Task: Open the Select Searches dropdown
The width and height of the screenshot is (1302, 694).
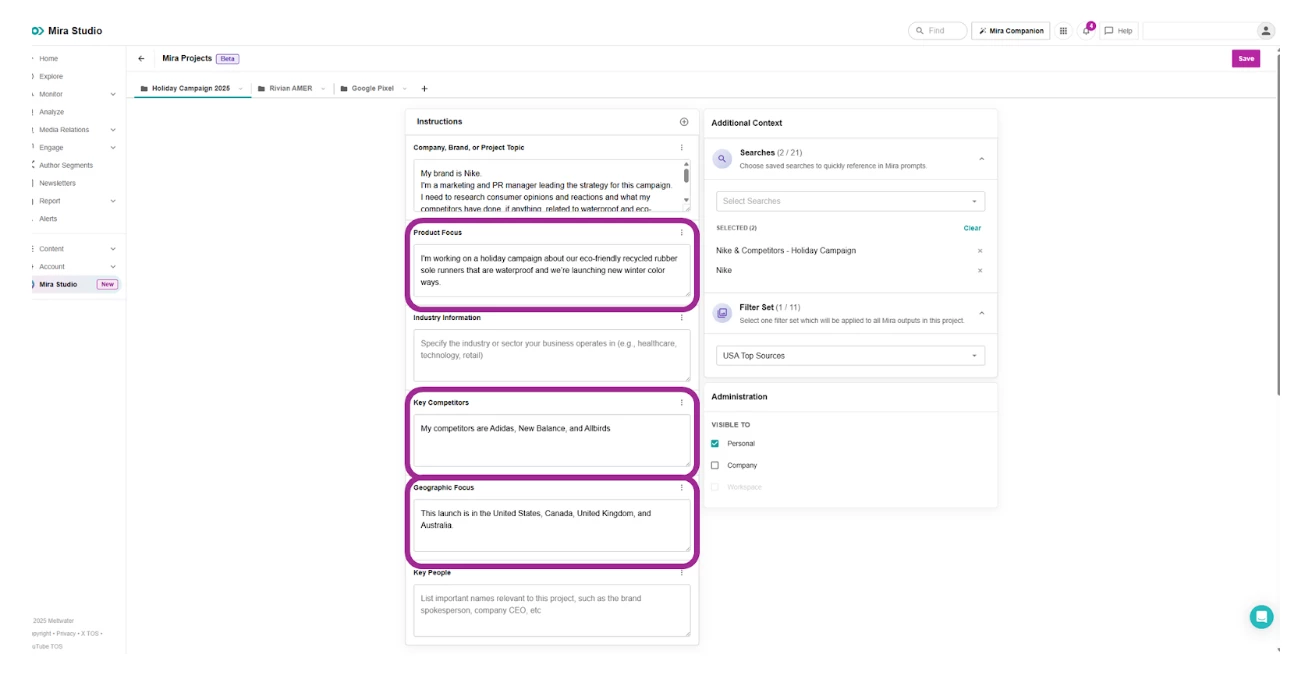Action: click(x=850, y=201)
